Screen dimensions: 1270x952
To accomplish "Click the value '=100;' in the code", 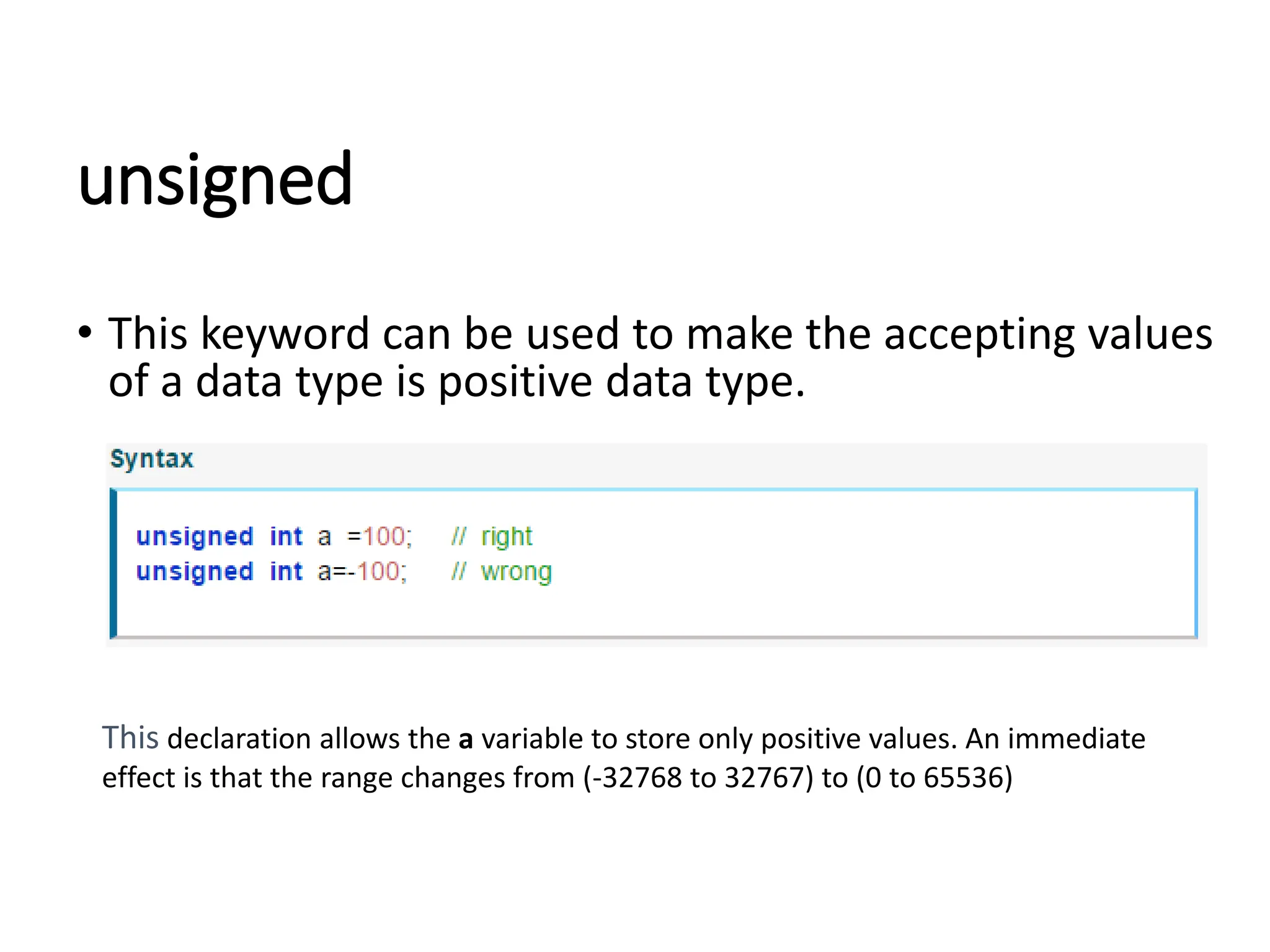I will 380,537.
